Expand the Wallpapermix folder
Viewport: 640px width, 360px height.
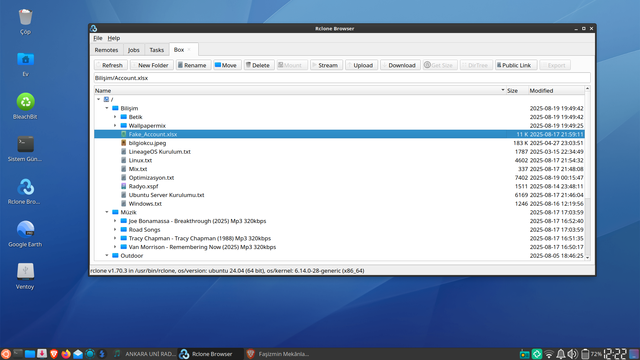click(x=115, y=125)
